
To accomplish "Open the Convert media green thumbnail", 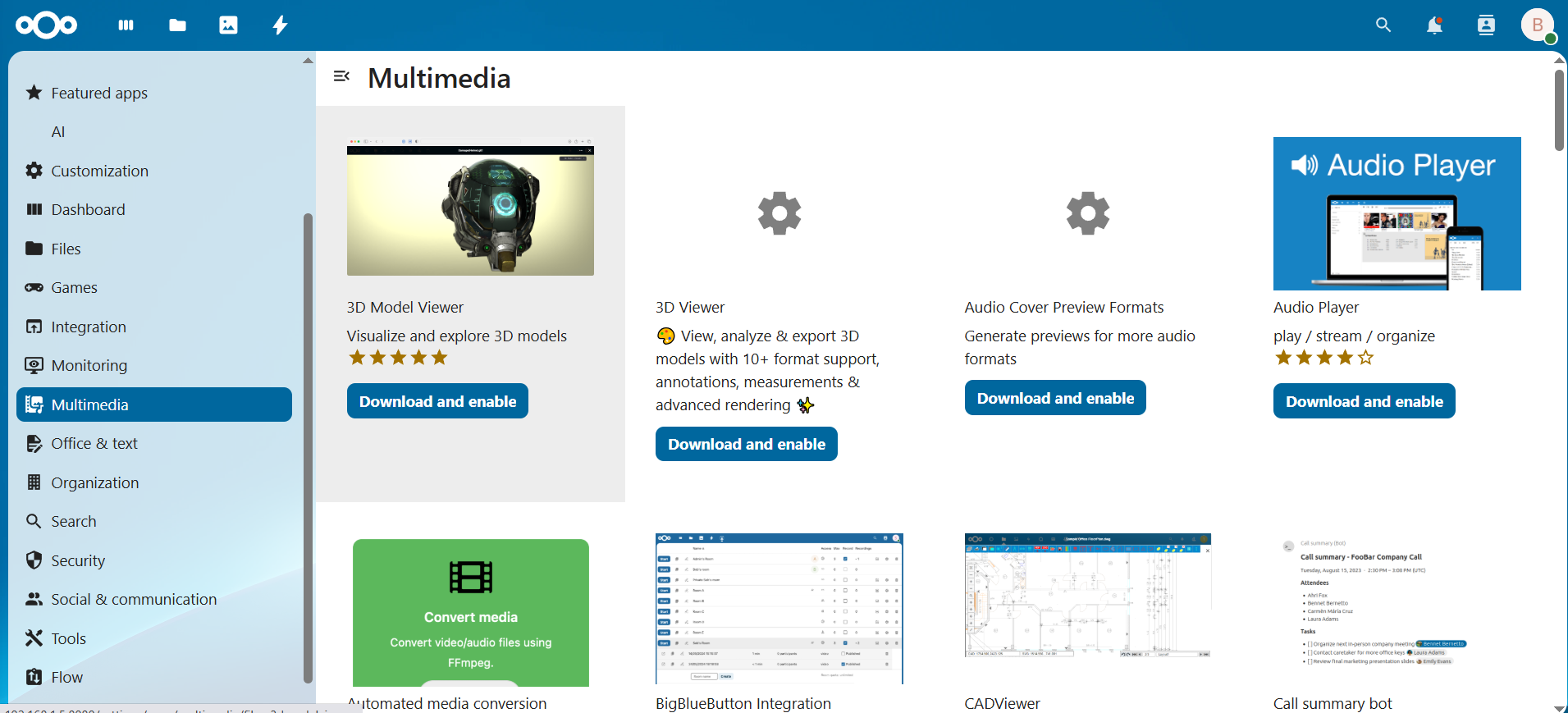I will tap(471, 612).
